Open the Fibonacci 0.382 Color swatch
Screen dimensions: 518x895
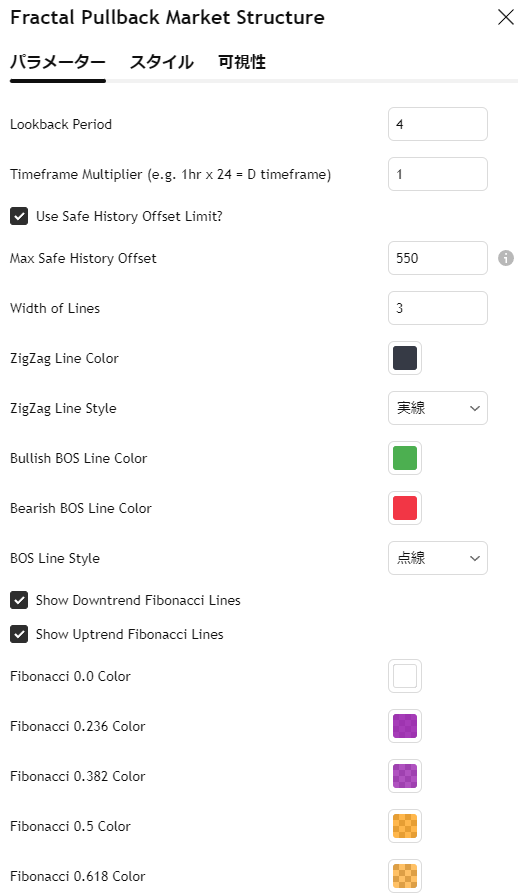coord(405,776)
